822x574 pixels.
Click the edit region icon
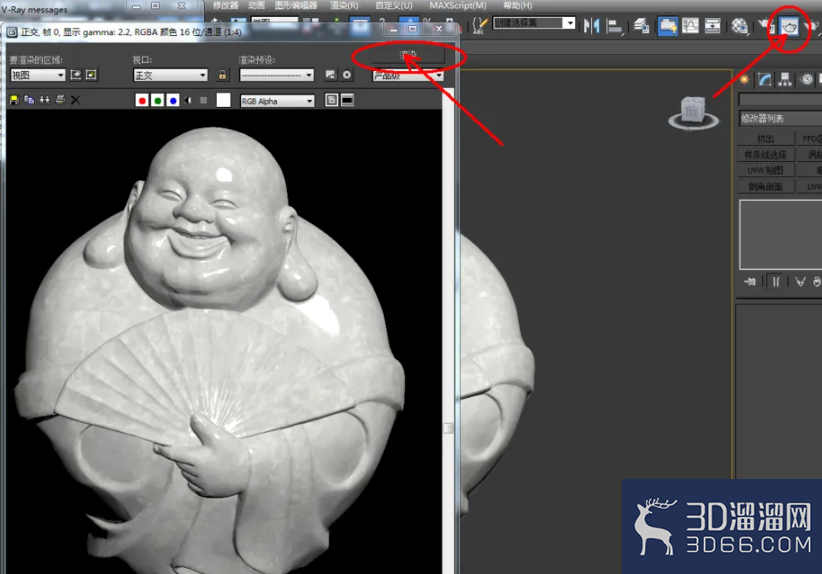coord(75,74)
